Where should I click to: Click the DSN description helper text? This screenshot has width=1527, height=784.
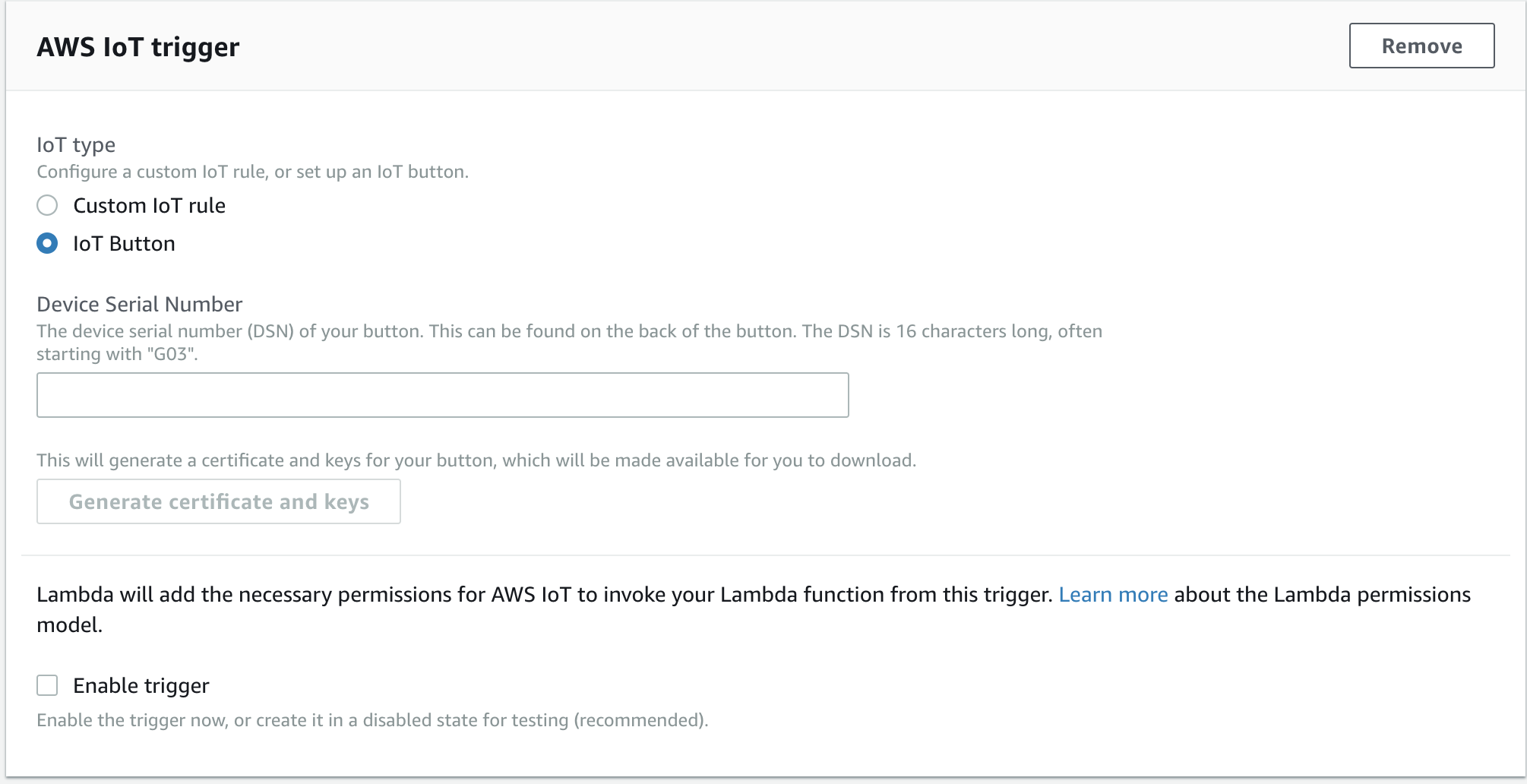(x=569, y=342)
